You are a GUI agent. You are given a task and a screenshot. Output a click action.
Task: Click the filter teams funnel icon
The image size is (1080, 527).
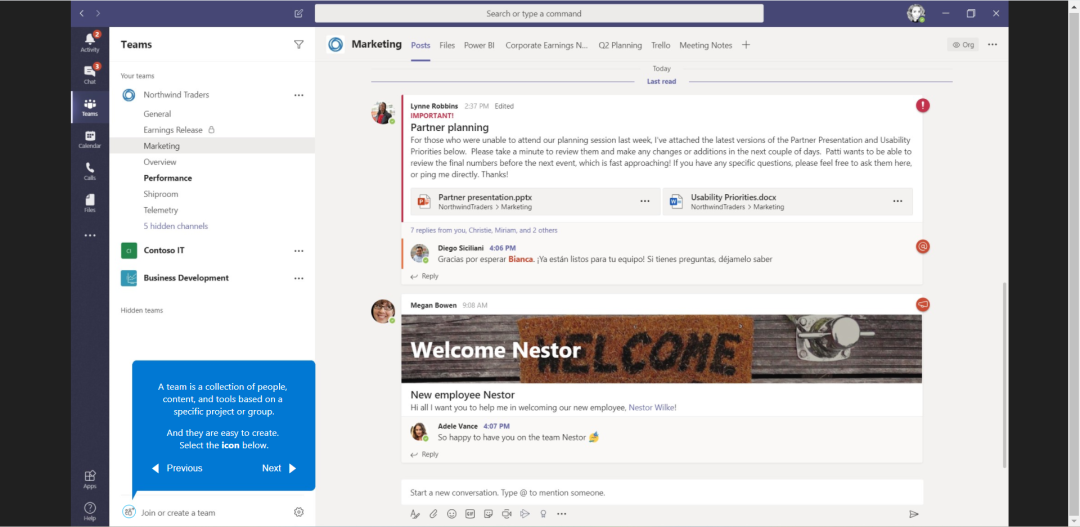[298, 44]
